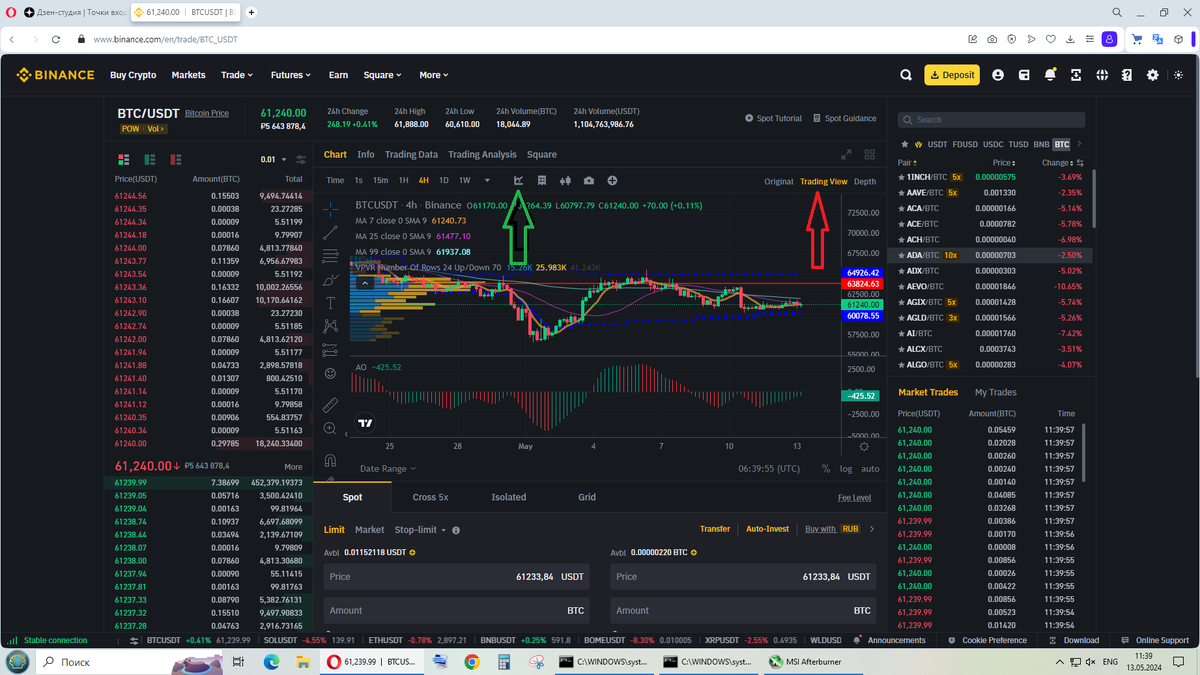Select the text annotation tool

click(x=331, y=303)
